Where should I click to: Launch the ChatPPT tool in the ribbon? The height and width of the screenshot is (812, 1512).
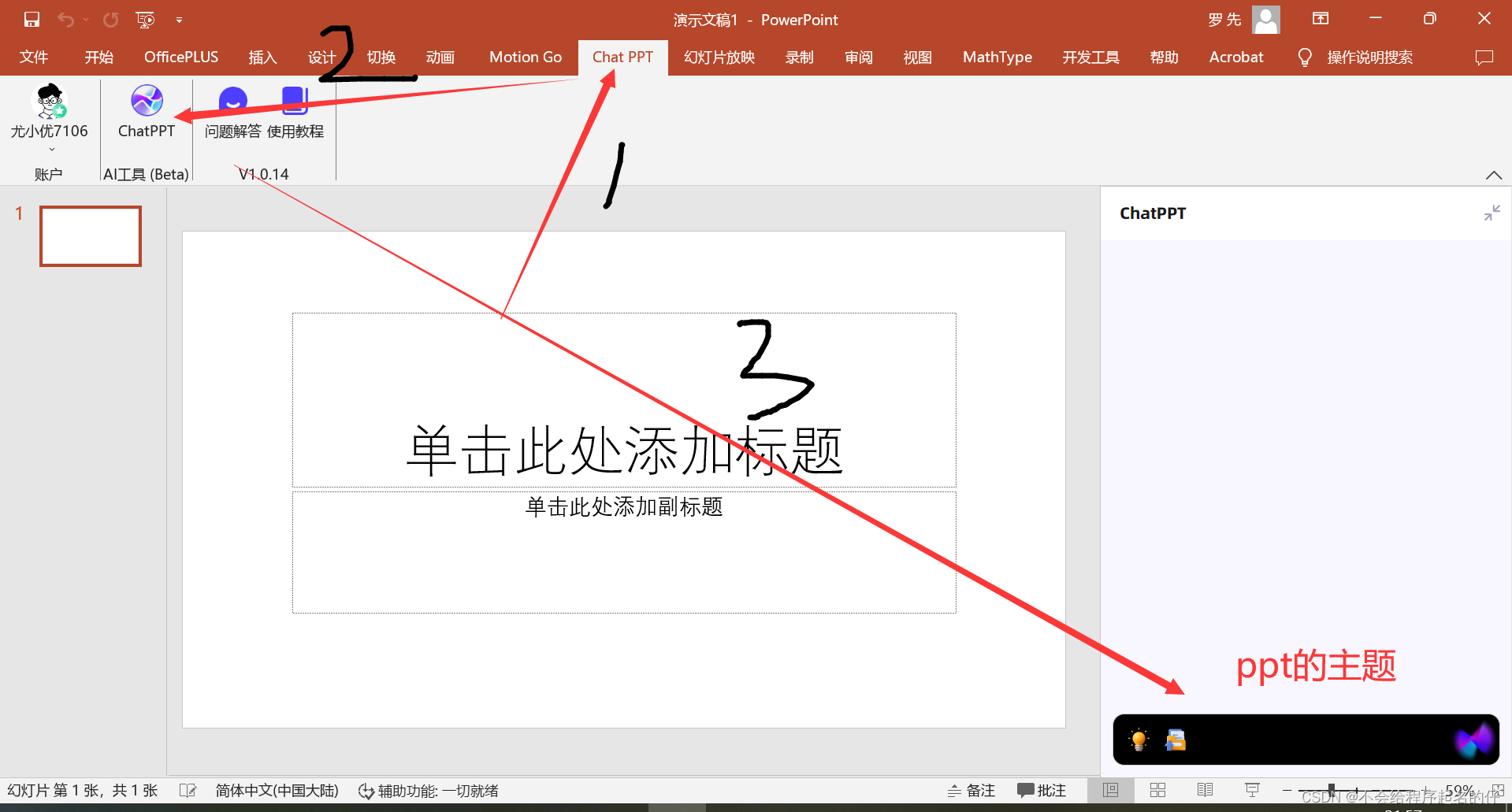coord(146,110)
